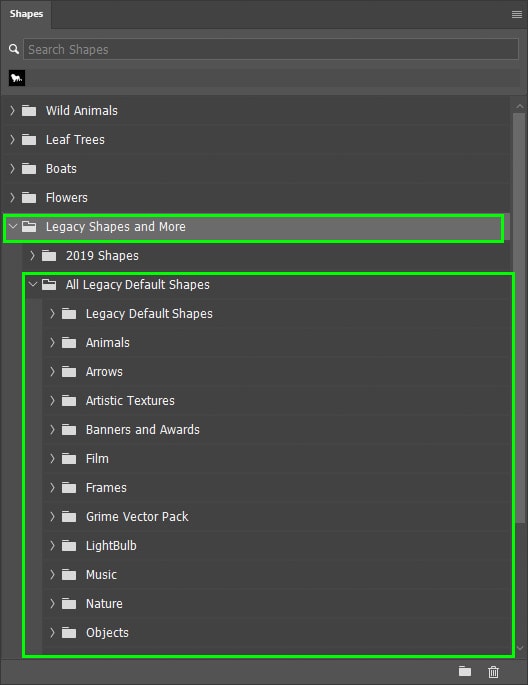The width and height of the screenshot is (528, 685).
Task: Click the Wild Animals folder icon
Action: coord(29,111)
